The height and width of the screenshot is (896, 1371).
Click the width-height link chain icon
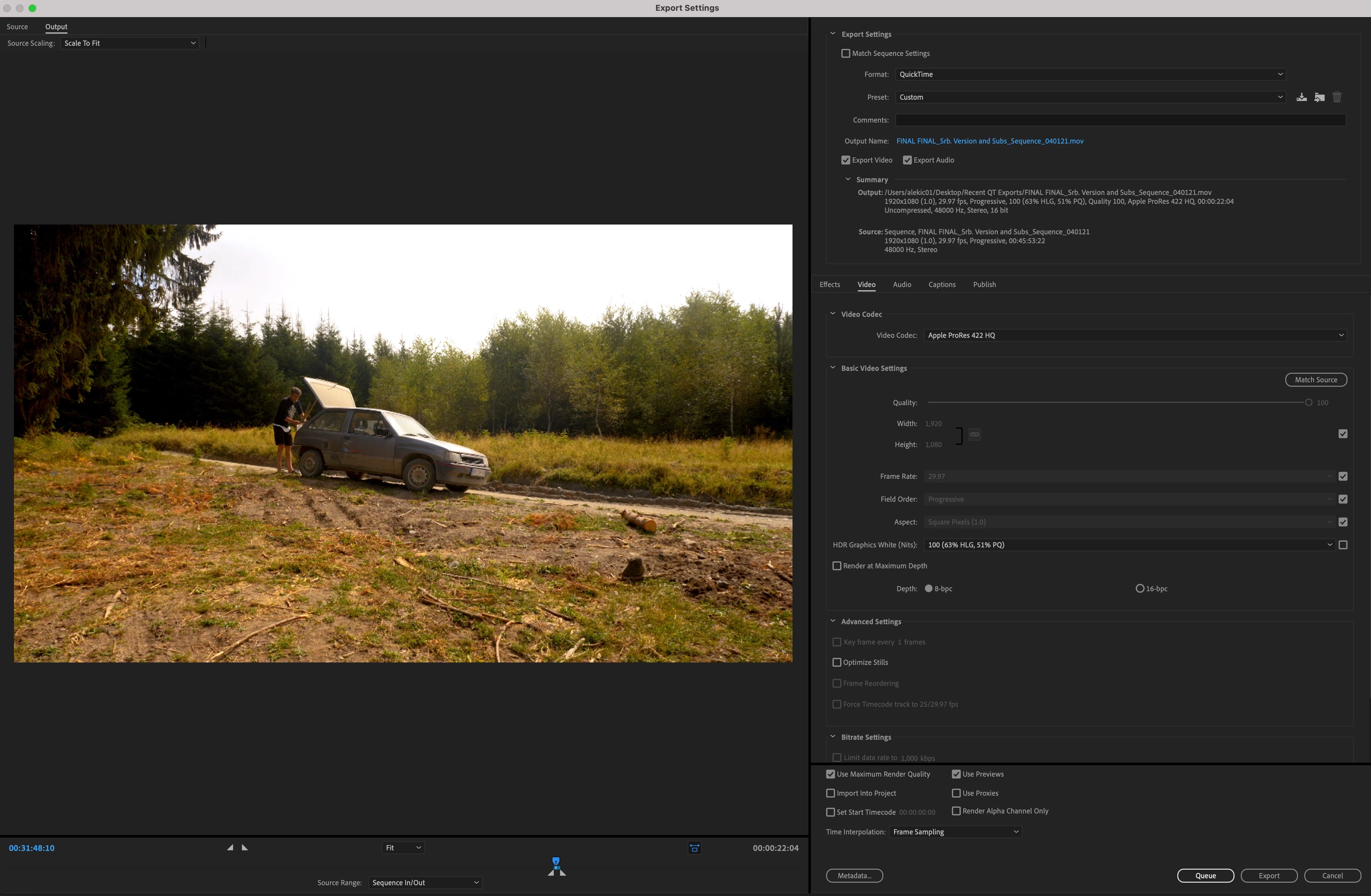[975, 434]
